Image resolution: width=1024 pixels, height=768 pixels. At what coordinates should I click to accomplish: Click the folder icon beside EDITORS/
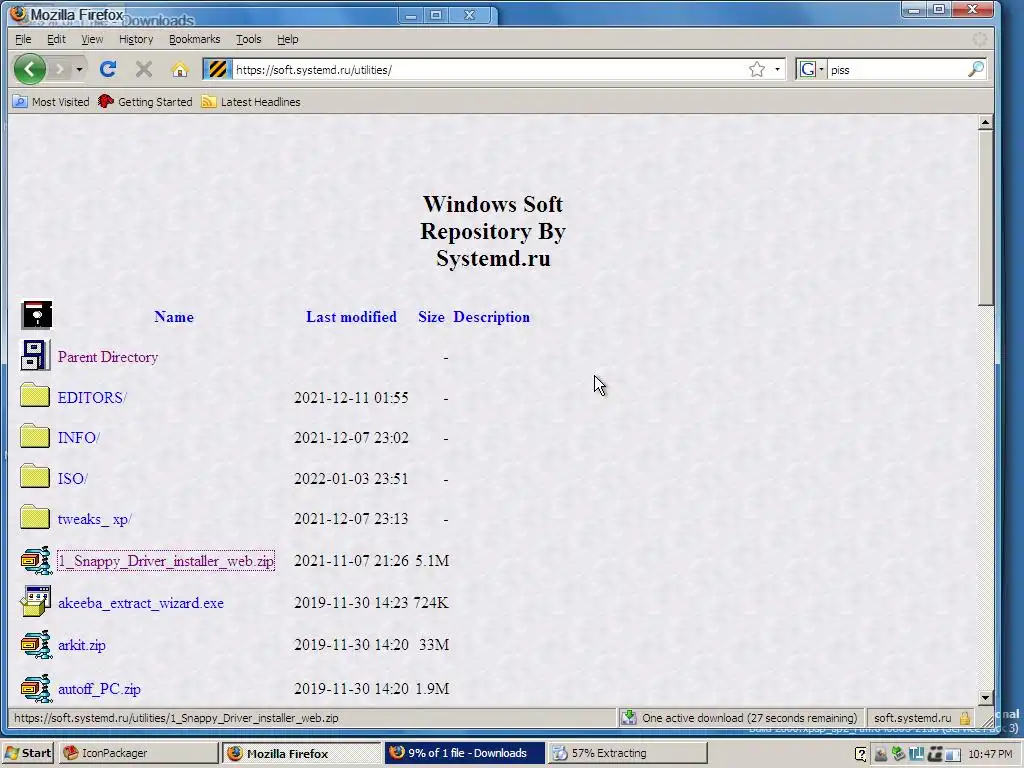point(35,395)
